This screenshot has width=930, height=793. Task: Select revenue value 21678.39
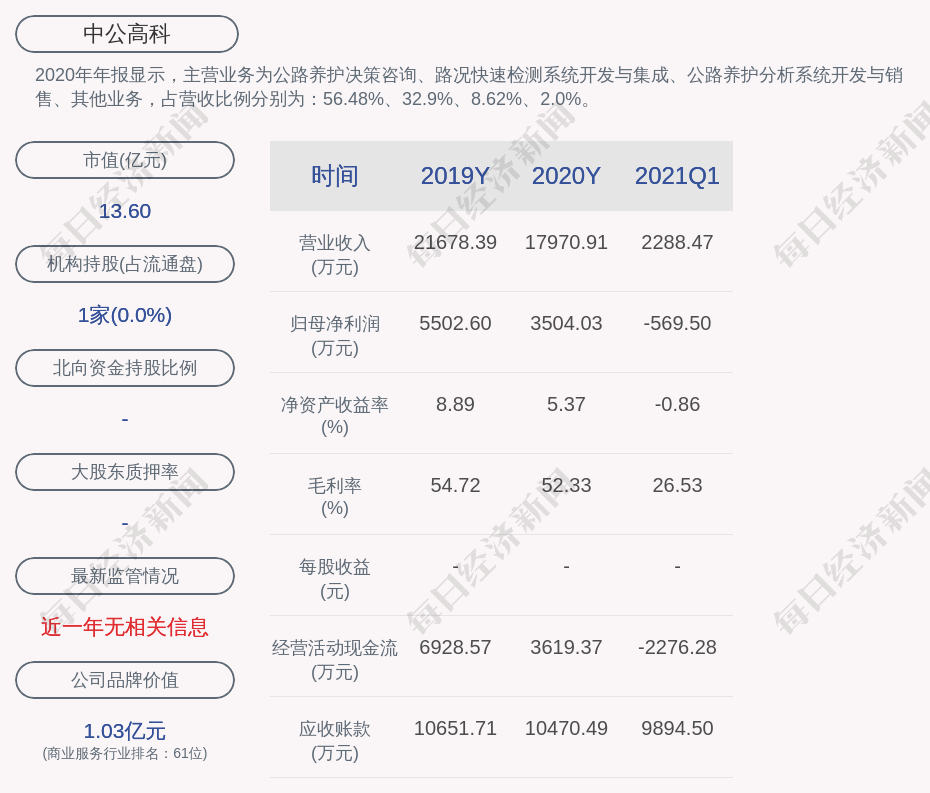click(x=455, y=243)
